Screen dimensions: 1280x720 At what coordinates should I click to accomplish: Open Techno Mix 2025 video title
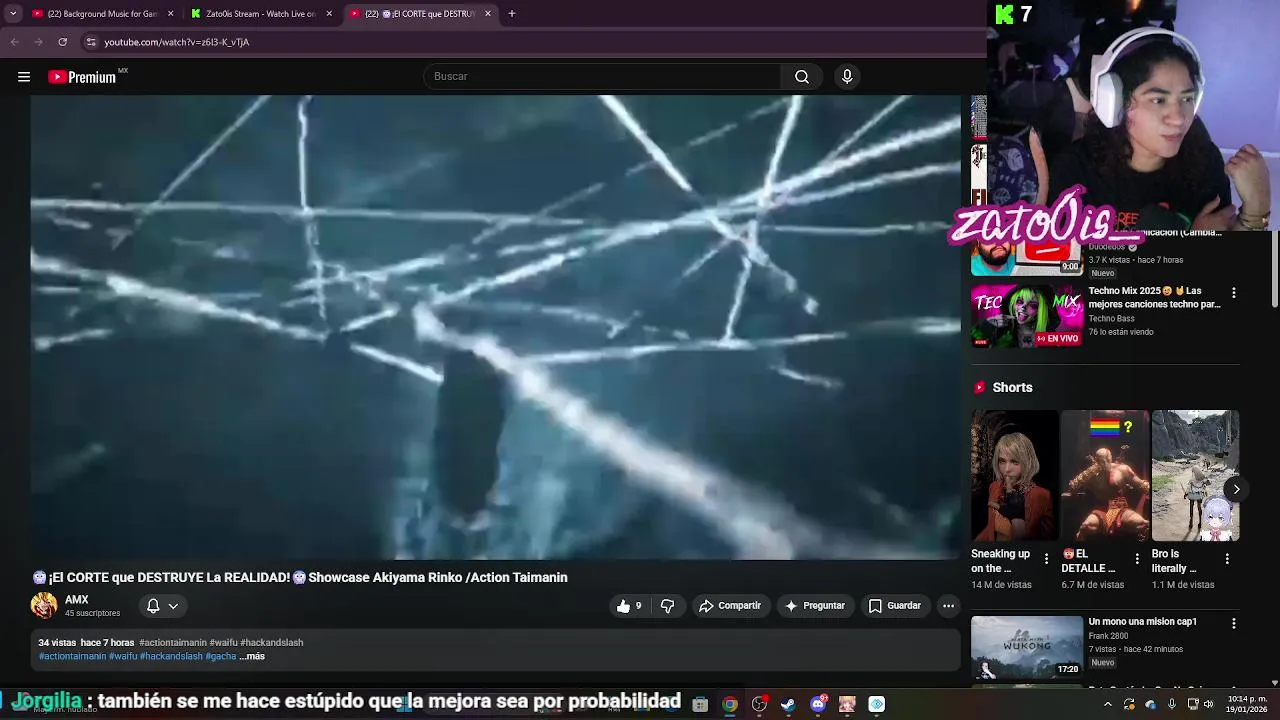(1154, 297)
